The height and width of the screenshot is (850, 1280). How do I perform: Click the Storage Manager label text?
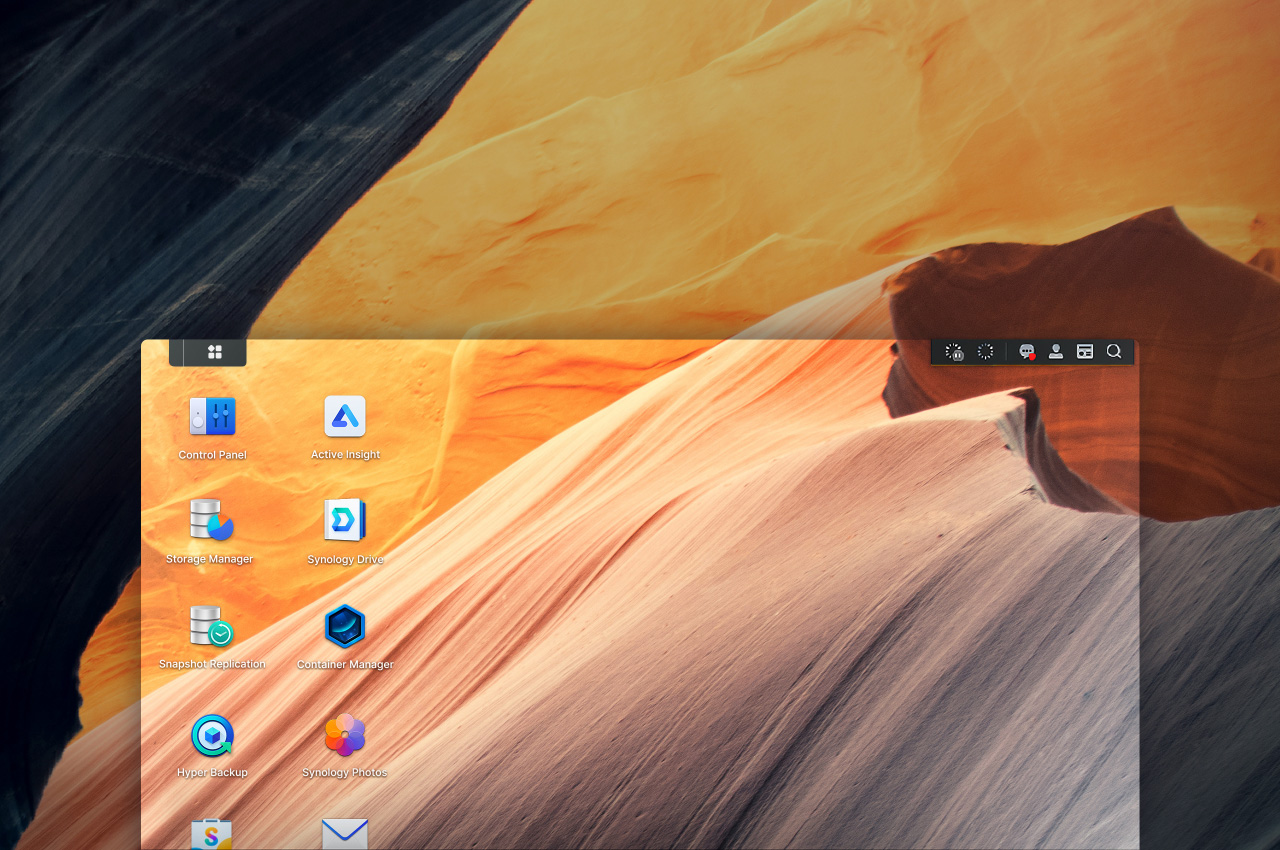(x=210, y=559)
